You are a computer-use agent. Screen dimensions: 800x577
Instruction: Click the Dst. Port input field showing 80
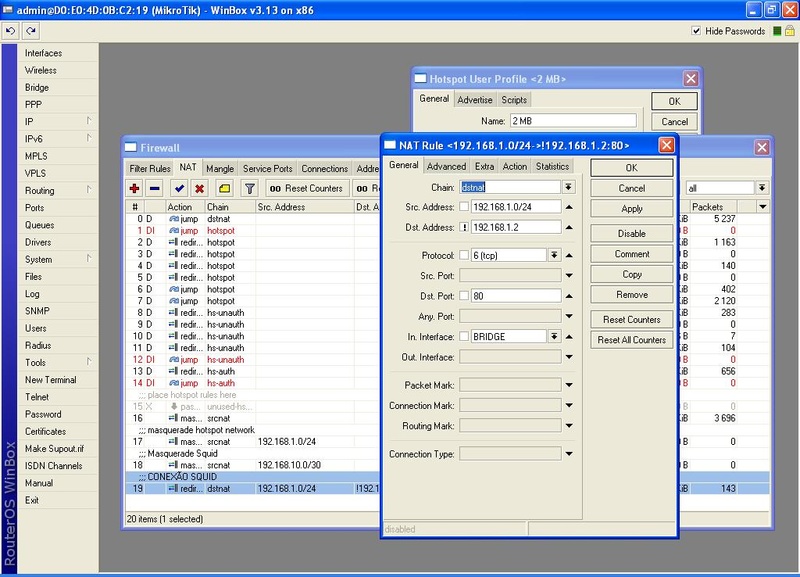tap(516, 295)
